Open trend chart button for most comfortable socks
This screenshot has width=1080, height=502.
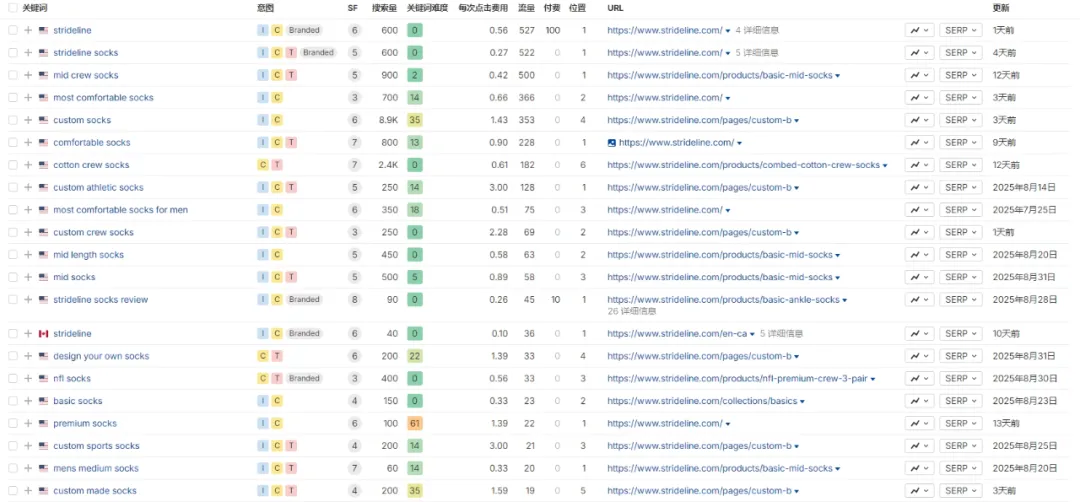pyautogui.click(x=920, y=98)
